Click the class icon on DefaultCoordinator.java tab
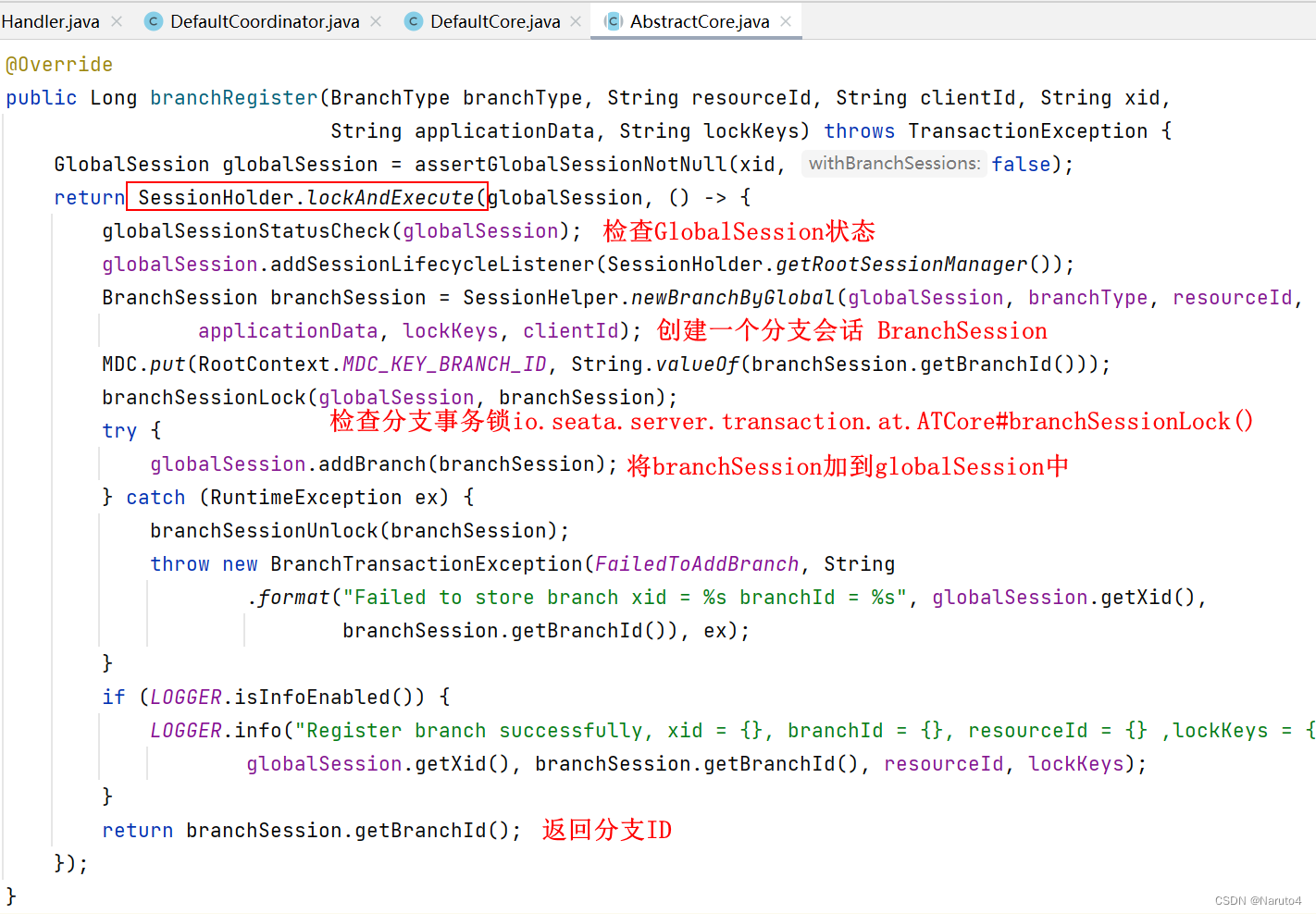Image resolution: width=1316 pixels, height=914 pixels. (154, 21)
